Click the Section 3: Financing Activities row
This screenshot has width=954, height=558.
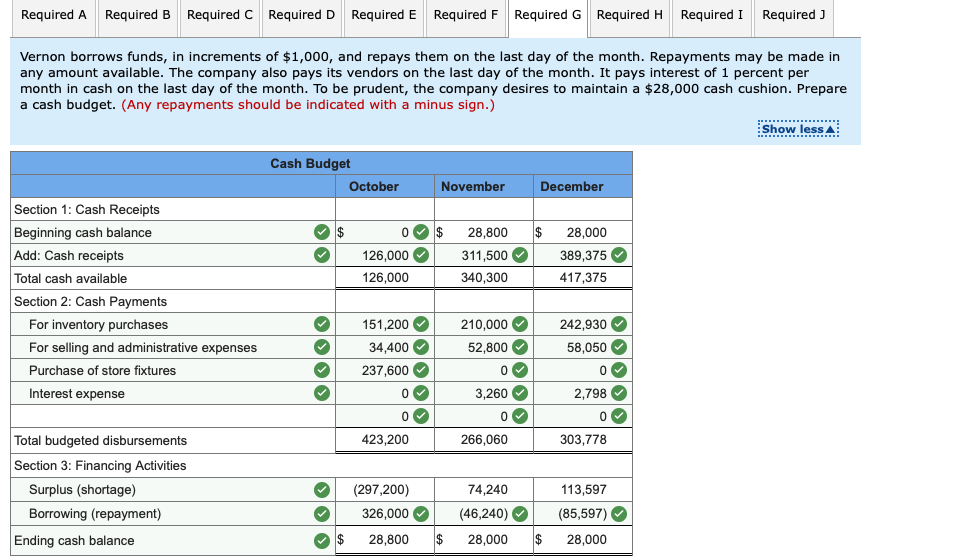click(x=321, y=466)
